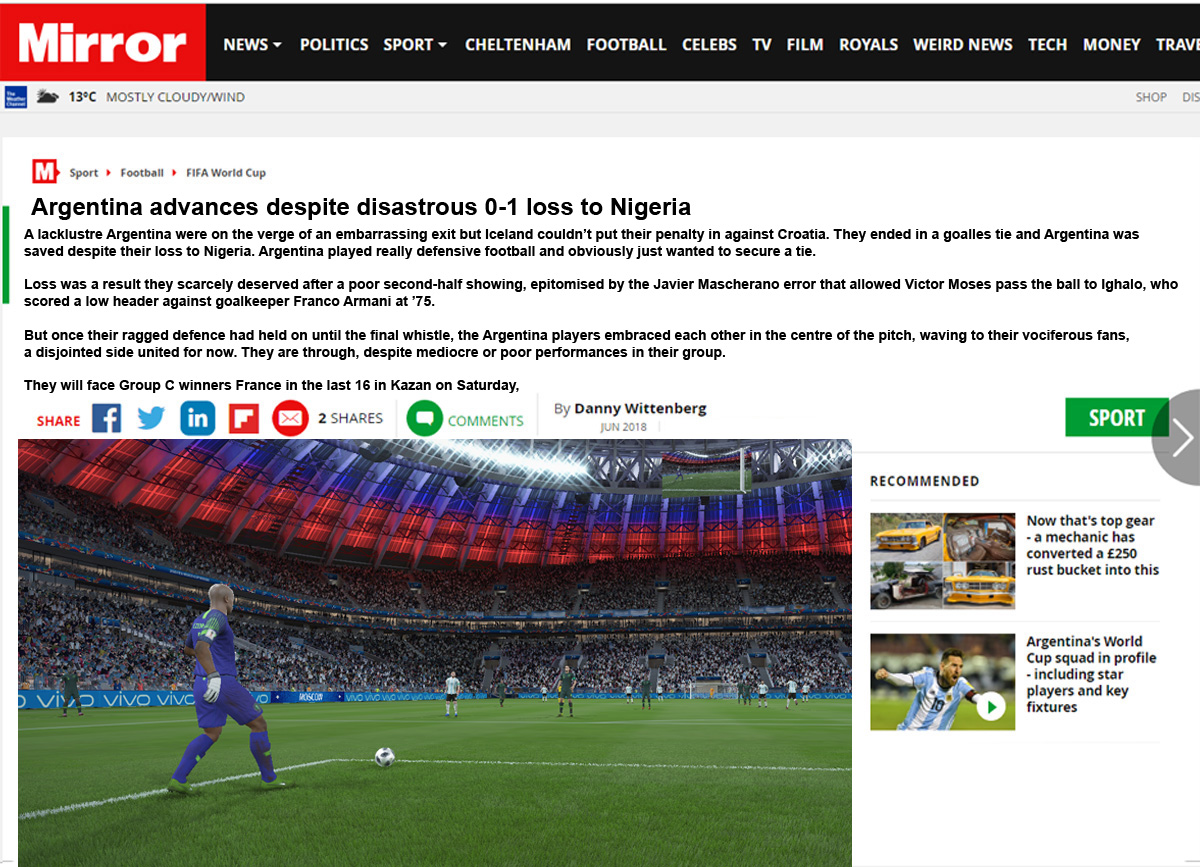This screenshot has width=1200, height=867.
Task: Share article on Facebook
Action: coord(107,418)
